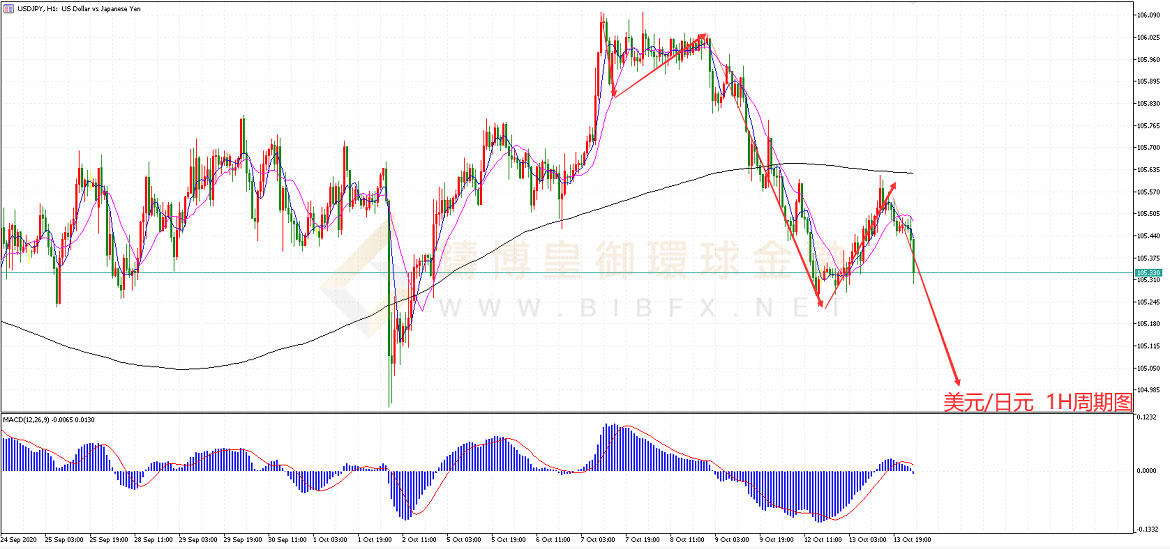Click the -0.1332 MACD scale label

click(x=1146, y=530)
